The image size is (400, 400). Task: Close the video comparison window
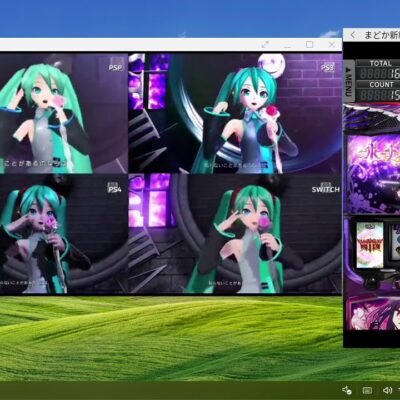coord(332,44)
